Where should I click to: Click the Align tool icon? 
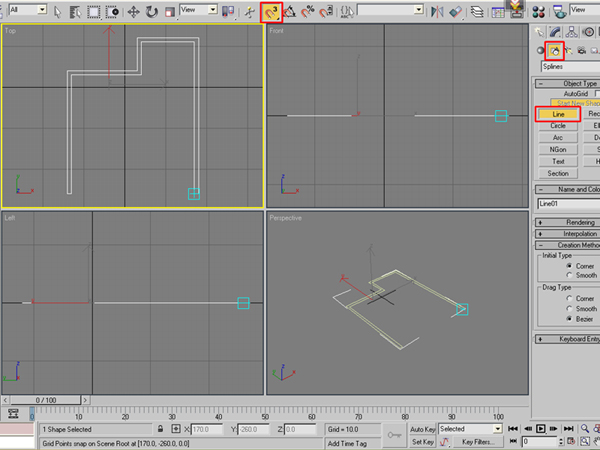click(455, 12)
